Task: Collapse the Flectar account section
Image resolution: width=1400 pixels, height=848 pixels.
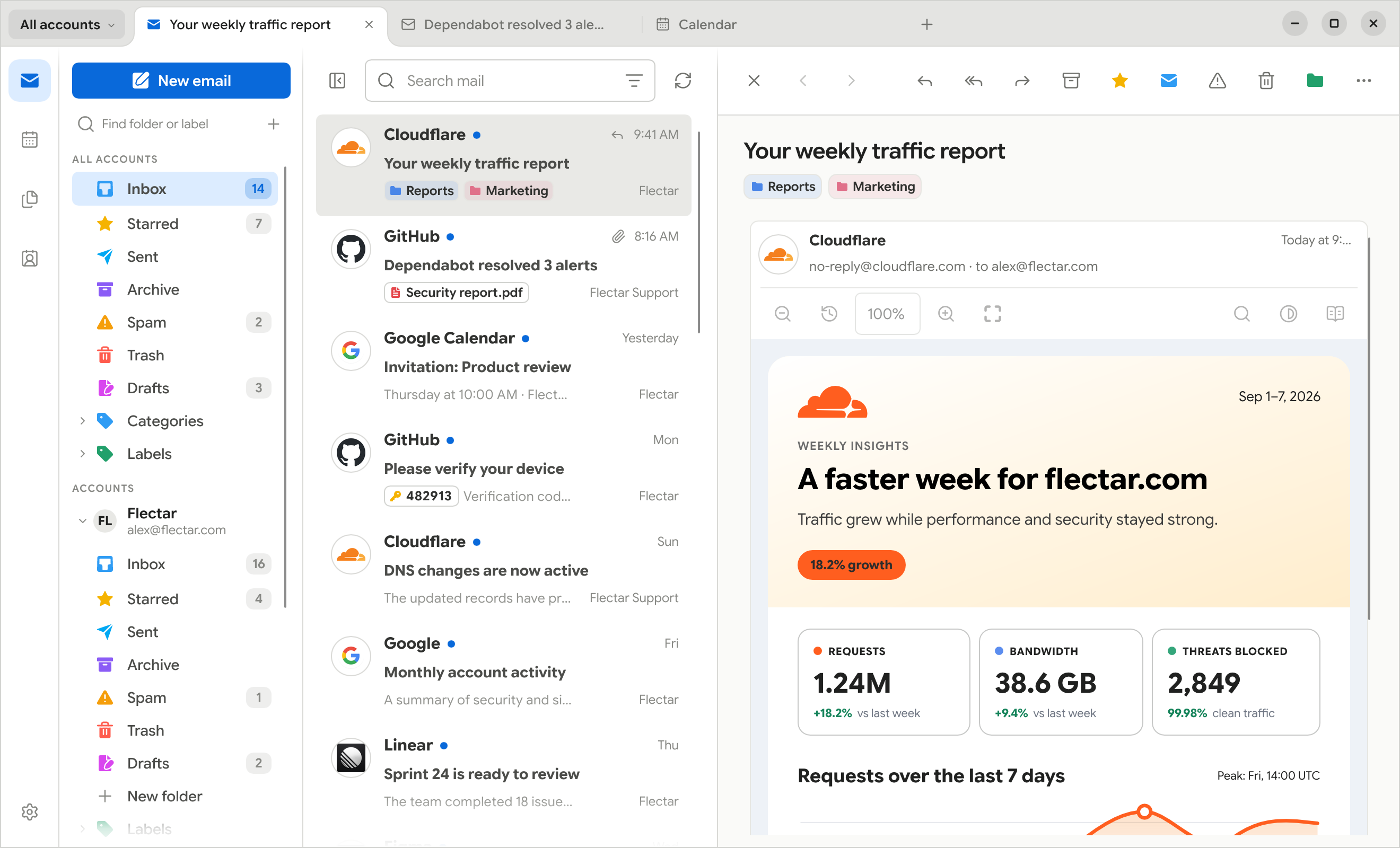Action: [x=82, y=520]
